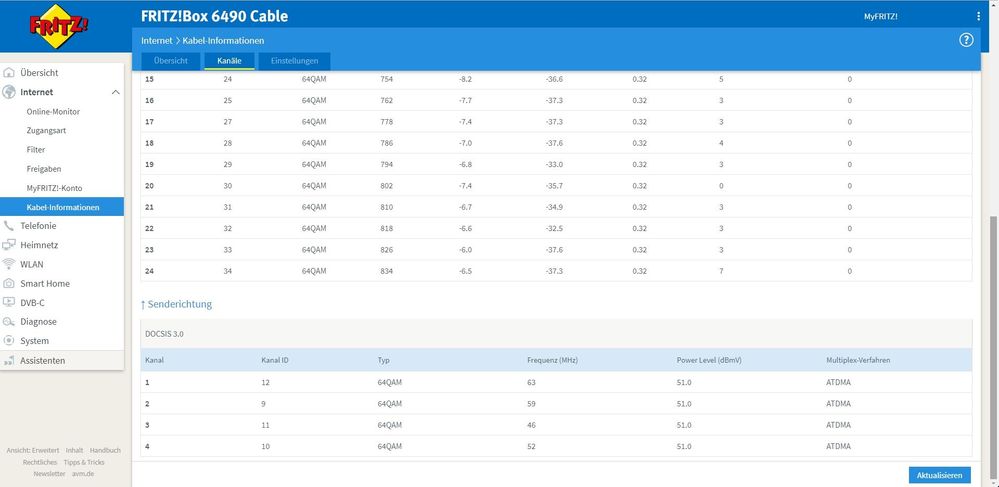Open MyFRITZ!-Konto in the sidebar
This screenshot has width=999, height=487.
click(54, 188)
